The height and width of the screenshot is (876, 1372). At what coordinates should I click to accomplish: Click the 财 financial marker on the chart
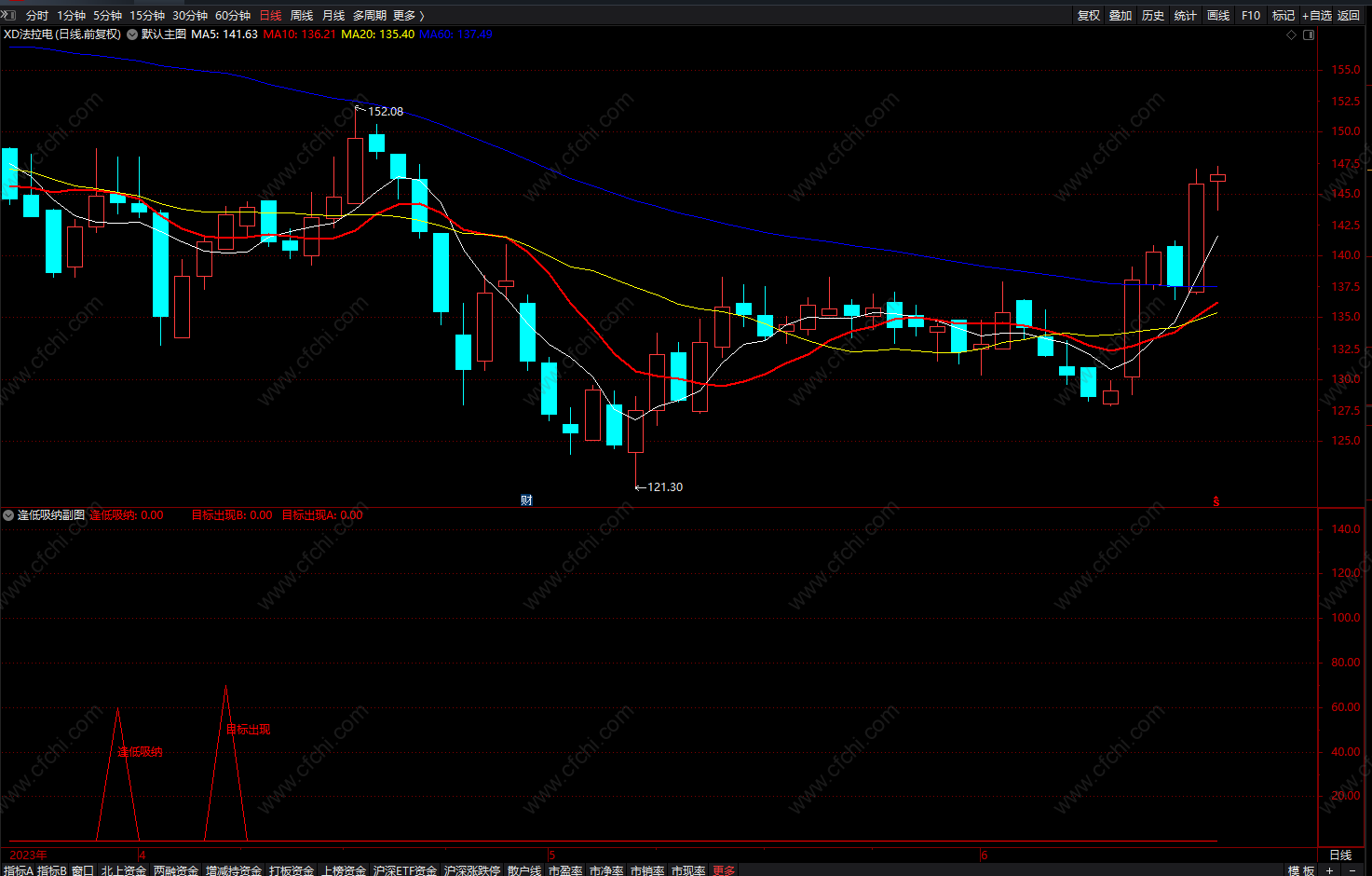point(526,500)
